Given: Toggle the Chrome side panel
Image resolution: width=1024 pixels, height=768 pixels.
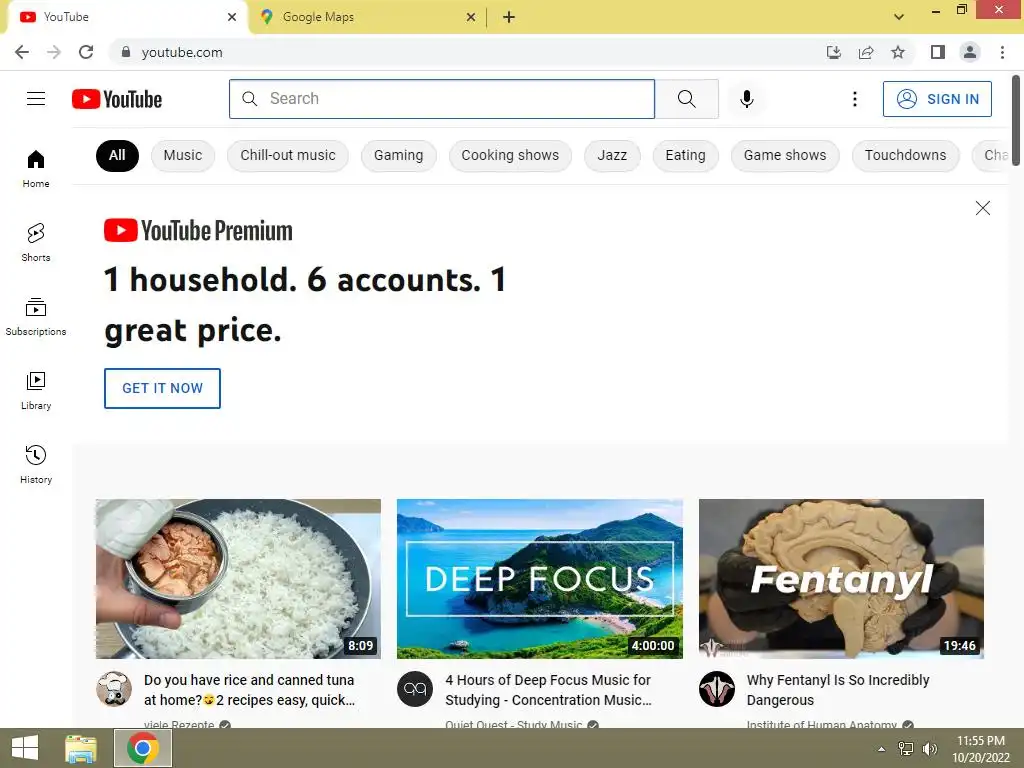Looking at the screenshot, I should pyautogui.click(x=938, y=52).
